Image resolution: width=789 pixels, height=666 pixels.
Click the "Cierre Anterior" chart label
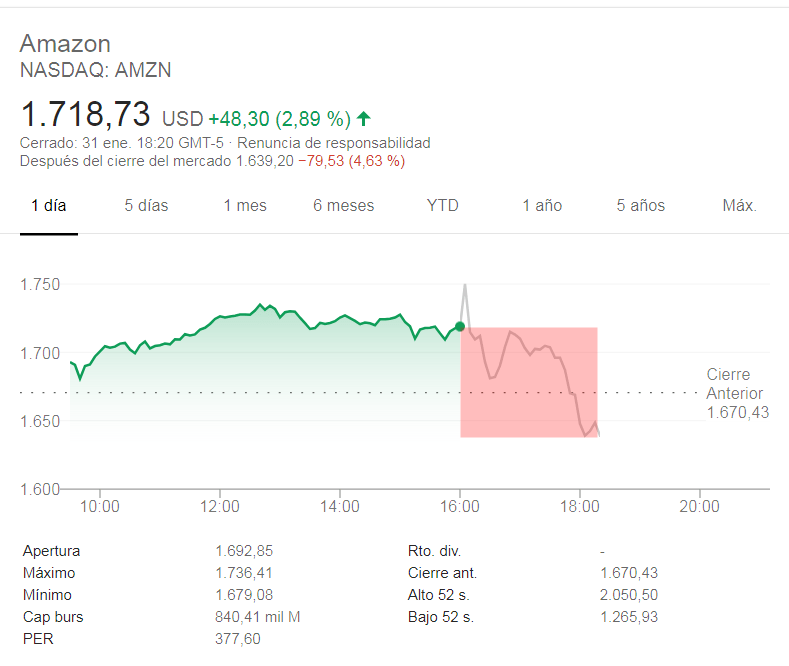pos(734,384)
